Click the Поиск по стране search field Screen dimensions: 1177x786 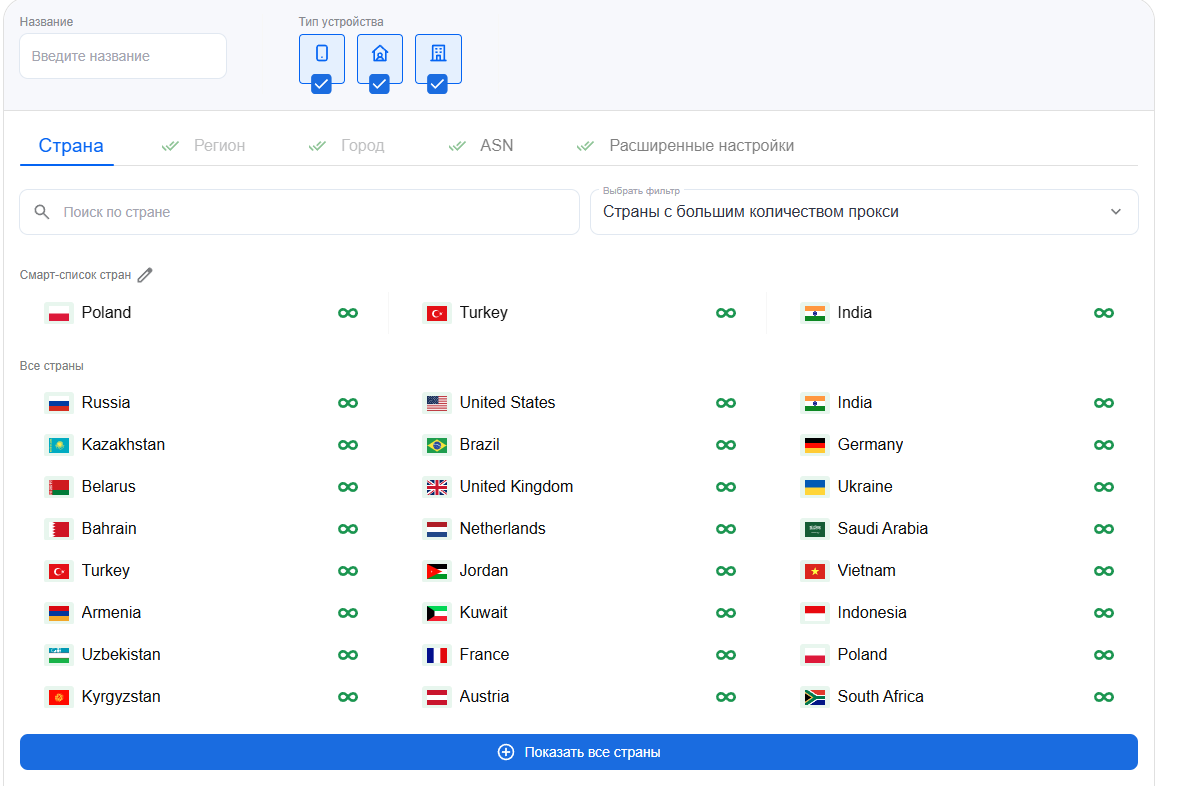point(300,212)
